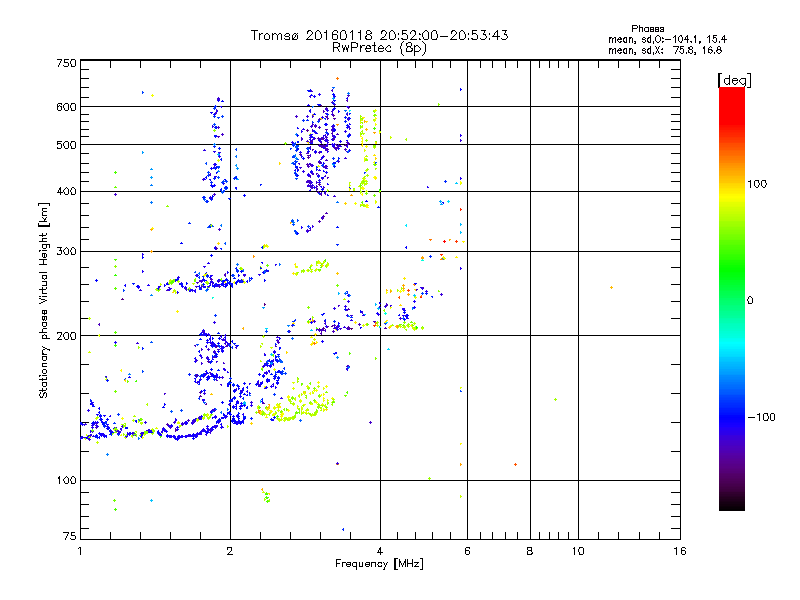Click the y-axis tick label '200'
The width and height of the screenshot is (800, 600).
[66, 336]
